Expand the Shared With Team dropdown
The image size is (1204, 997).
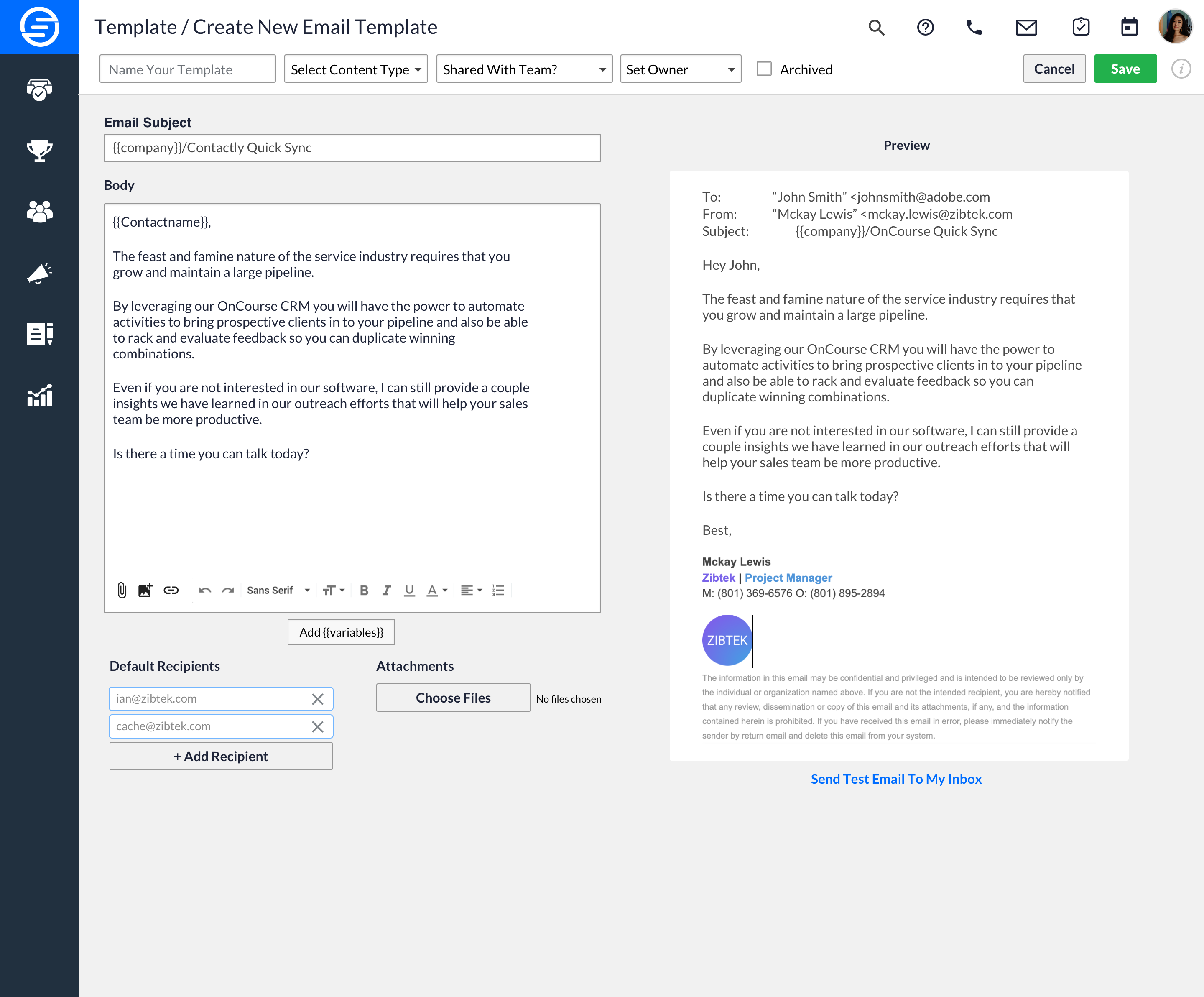[x=523, y=69]
